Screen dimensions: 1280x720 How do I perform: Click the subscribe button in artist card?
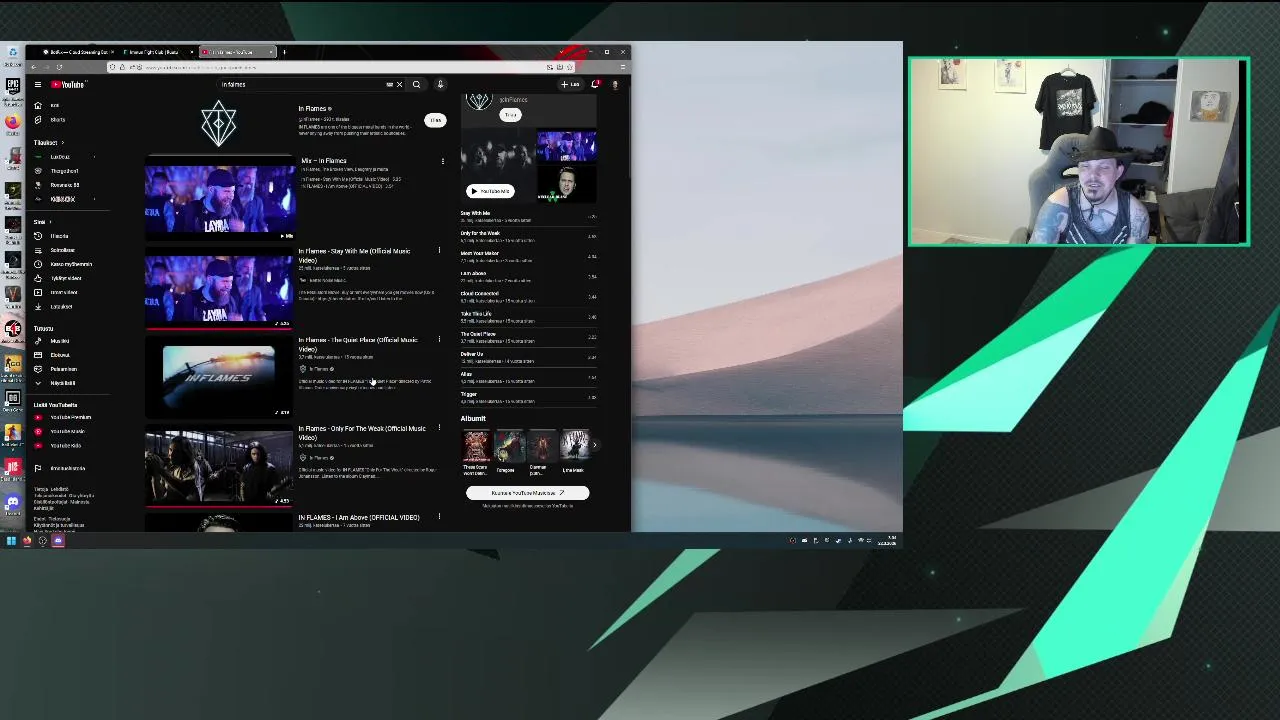[x=511, y=115]
